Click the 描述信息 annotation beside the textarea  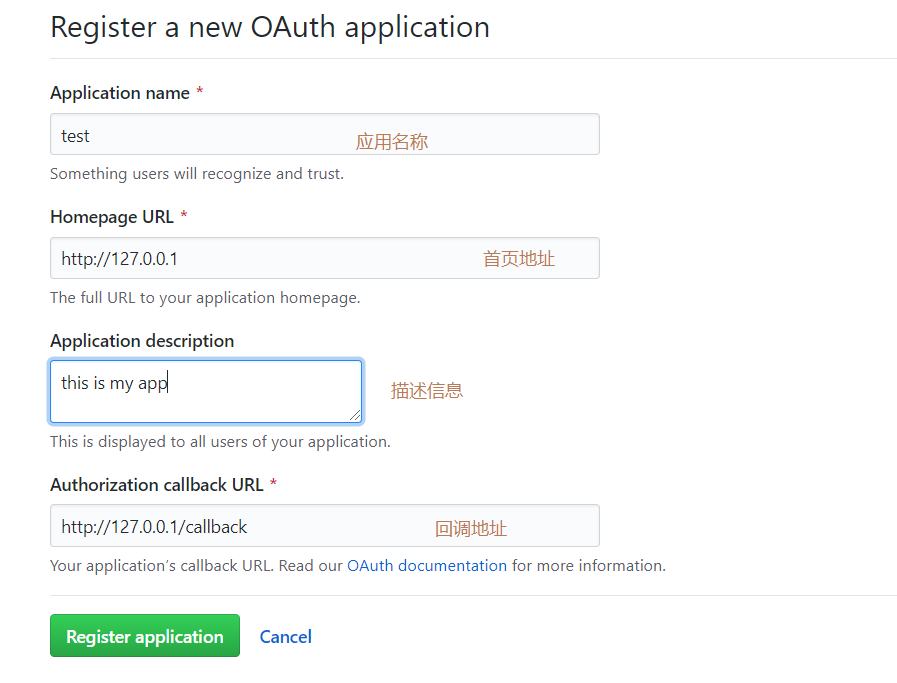426,390
